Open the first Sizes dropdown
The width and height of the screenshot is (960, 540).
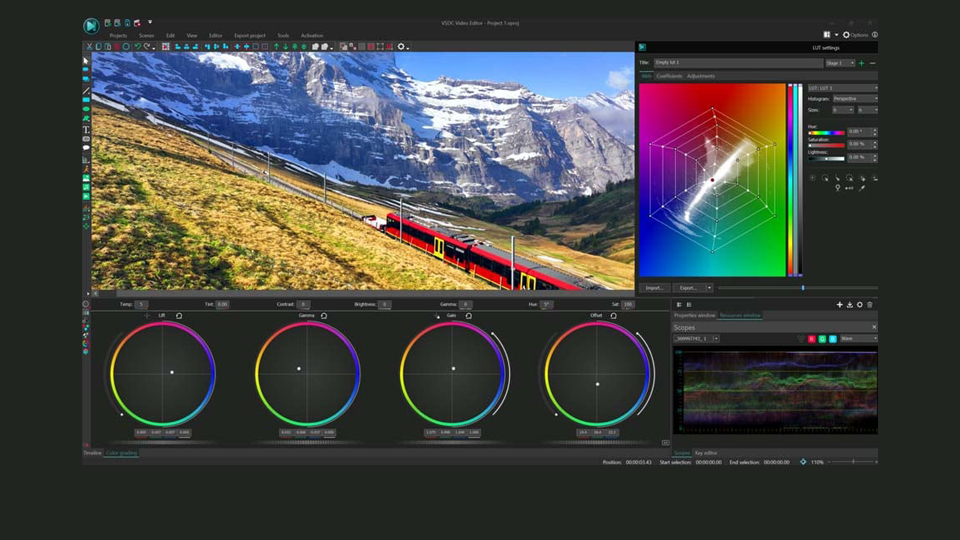point(842,110)
